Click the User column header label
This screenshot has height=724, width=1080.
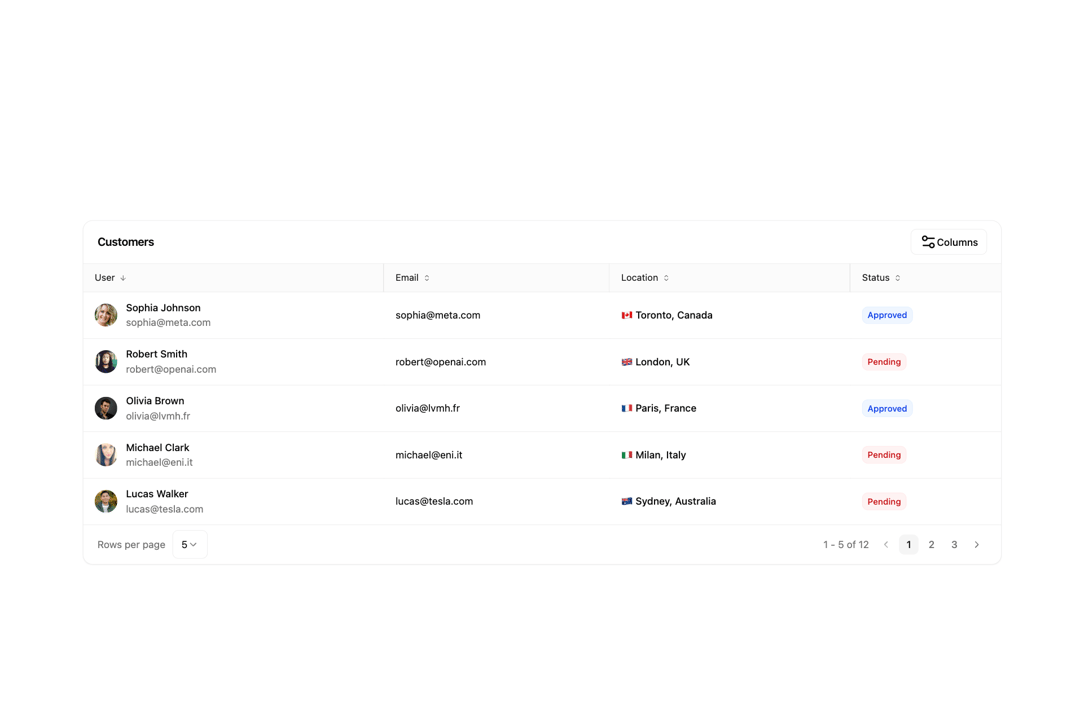click(x=105, y=278)
